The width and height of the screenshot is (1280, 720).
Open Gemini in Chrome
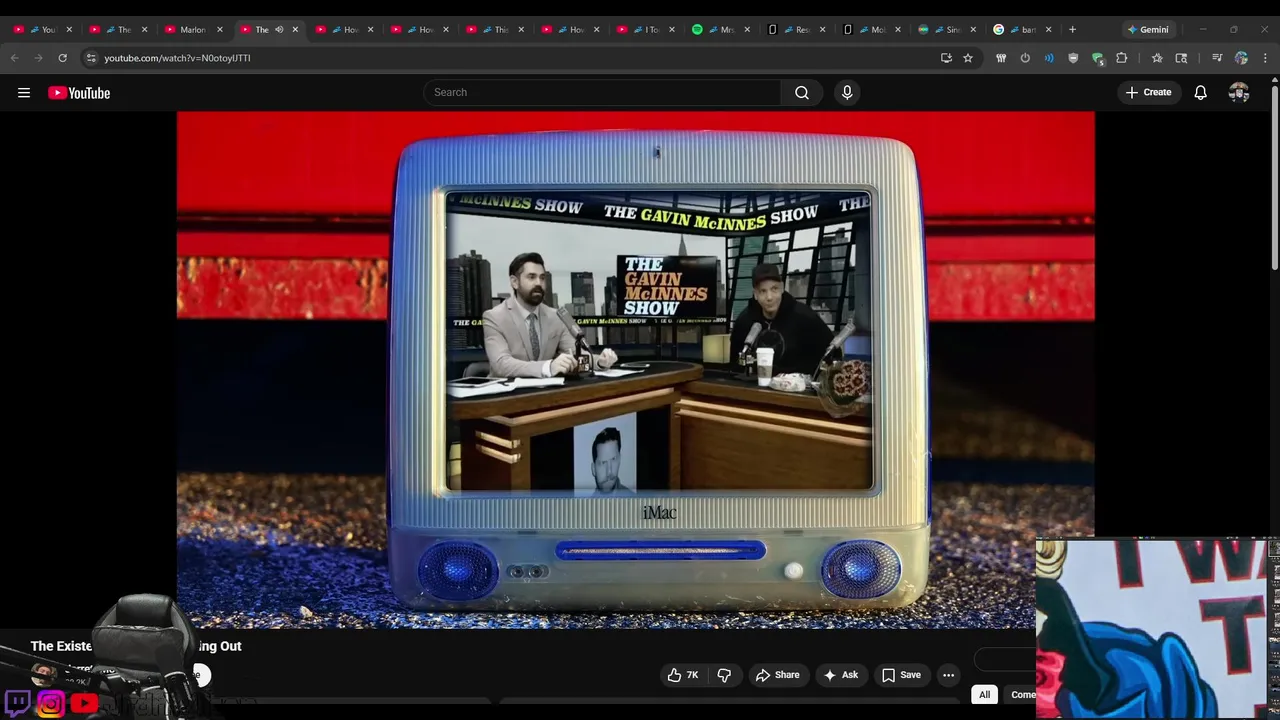[1148, 29]
